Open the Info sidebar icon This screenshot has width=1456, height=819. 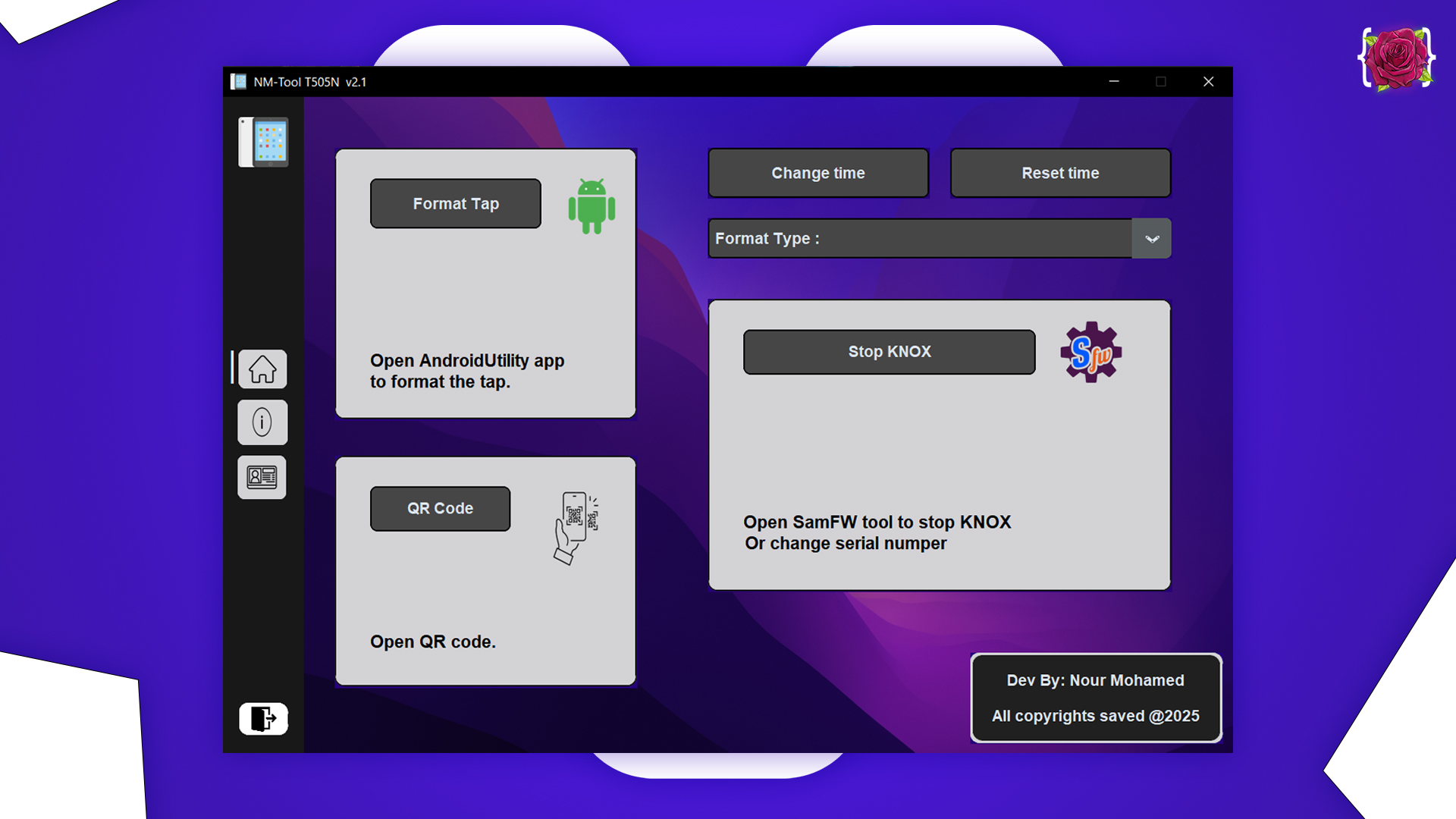coord(262,422)
